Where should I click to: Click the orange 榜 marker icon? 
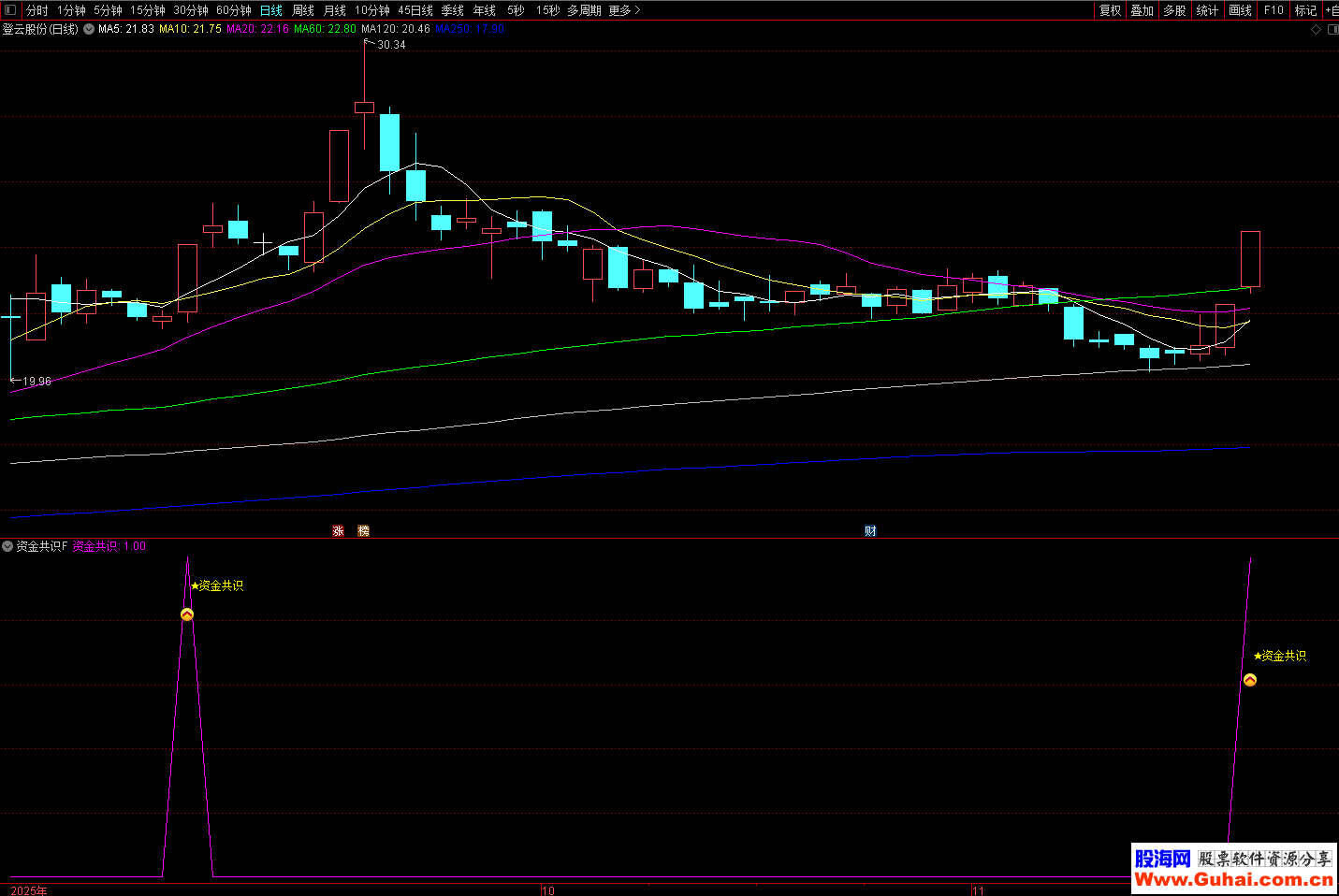point(363,531)
